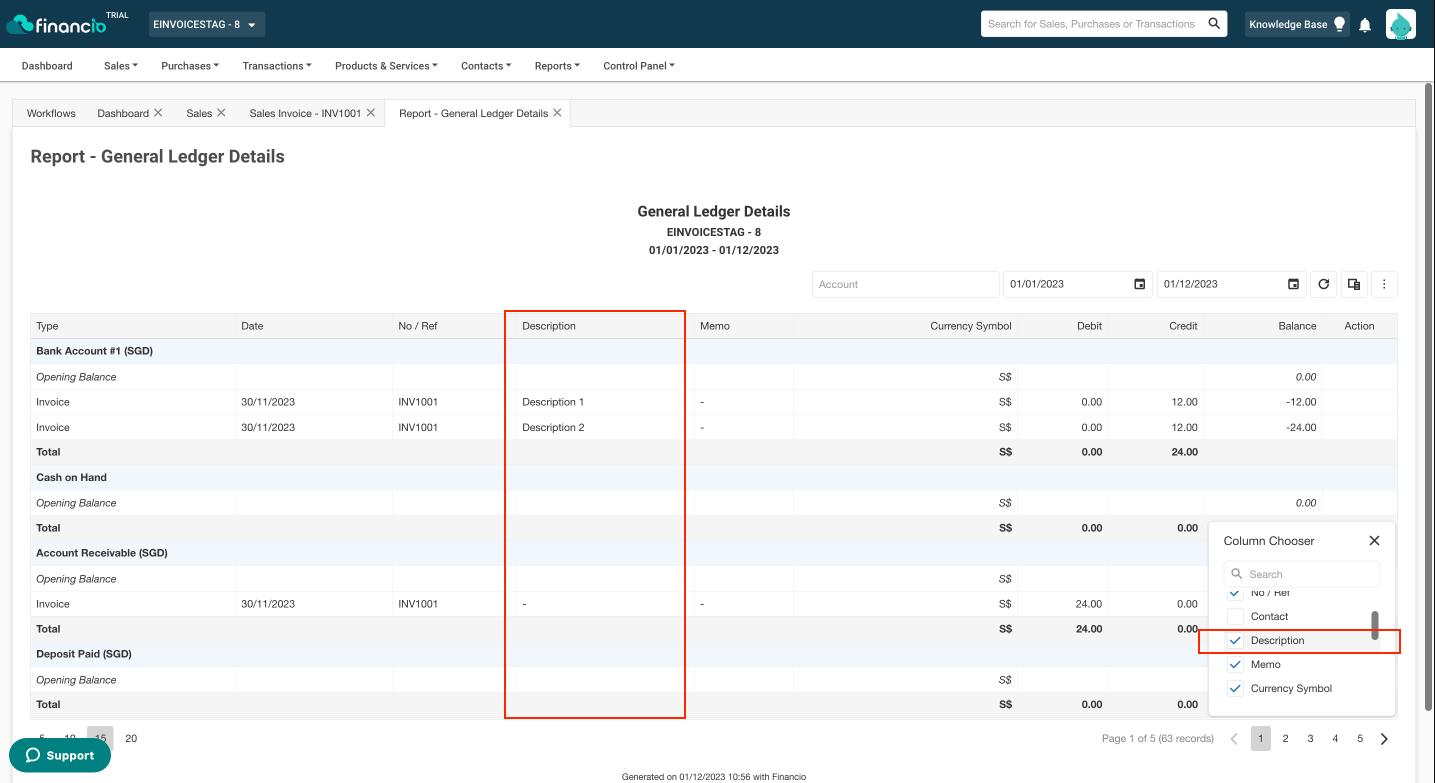Screen dimensions: 1435x783
Task: Click the Credit column header
Action: [1156, 326]
